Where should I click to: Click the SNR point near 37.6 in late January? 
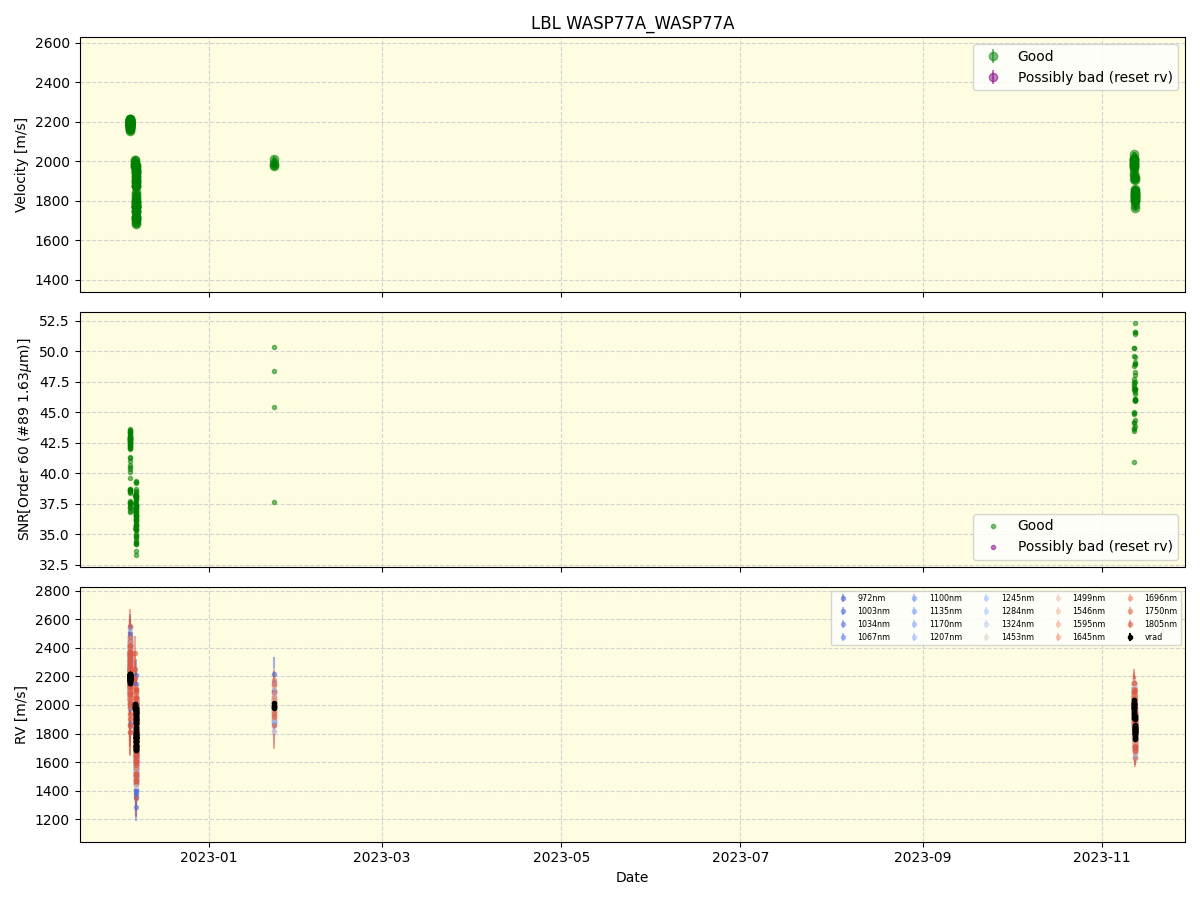pyautogui.click(x=274, y=502)
